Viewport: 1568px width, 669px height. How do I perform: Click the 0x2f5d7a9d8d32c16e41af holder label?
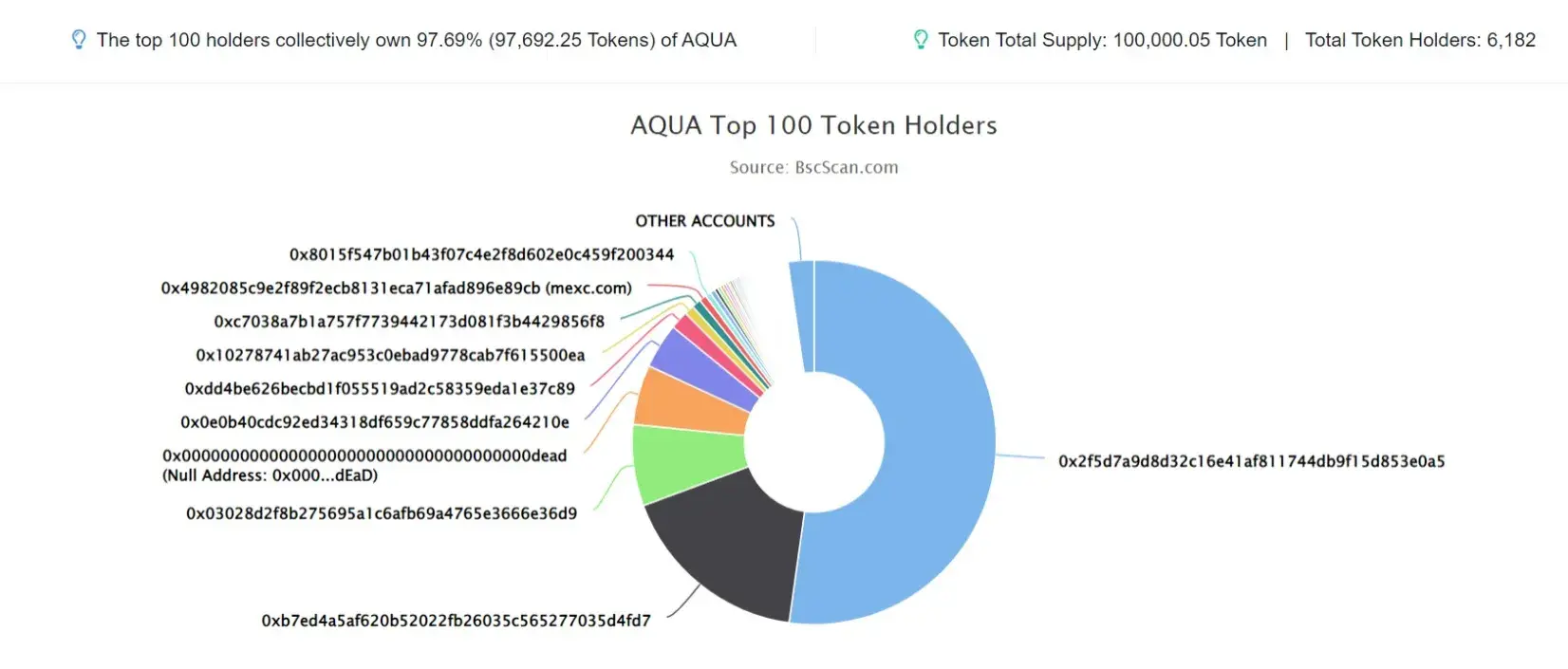[x=1252, y=461]
